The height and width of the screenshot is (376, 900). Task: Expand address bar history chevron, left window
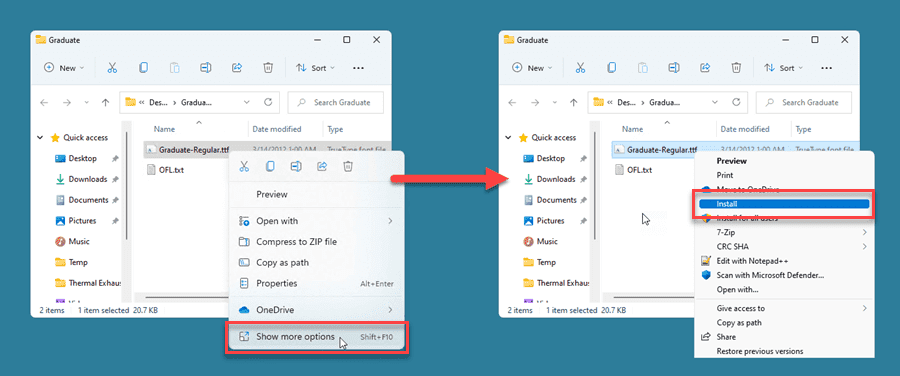[247, 103]
